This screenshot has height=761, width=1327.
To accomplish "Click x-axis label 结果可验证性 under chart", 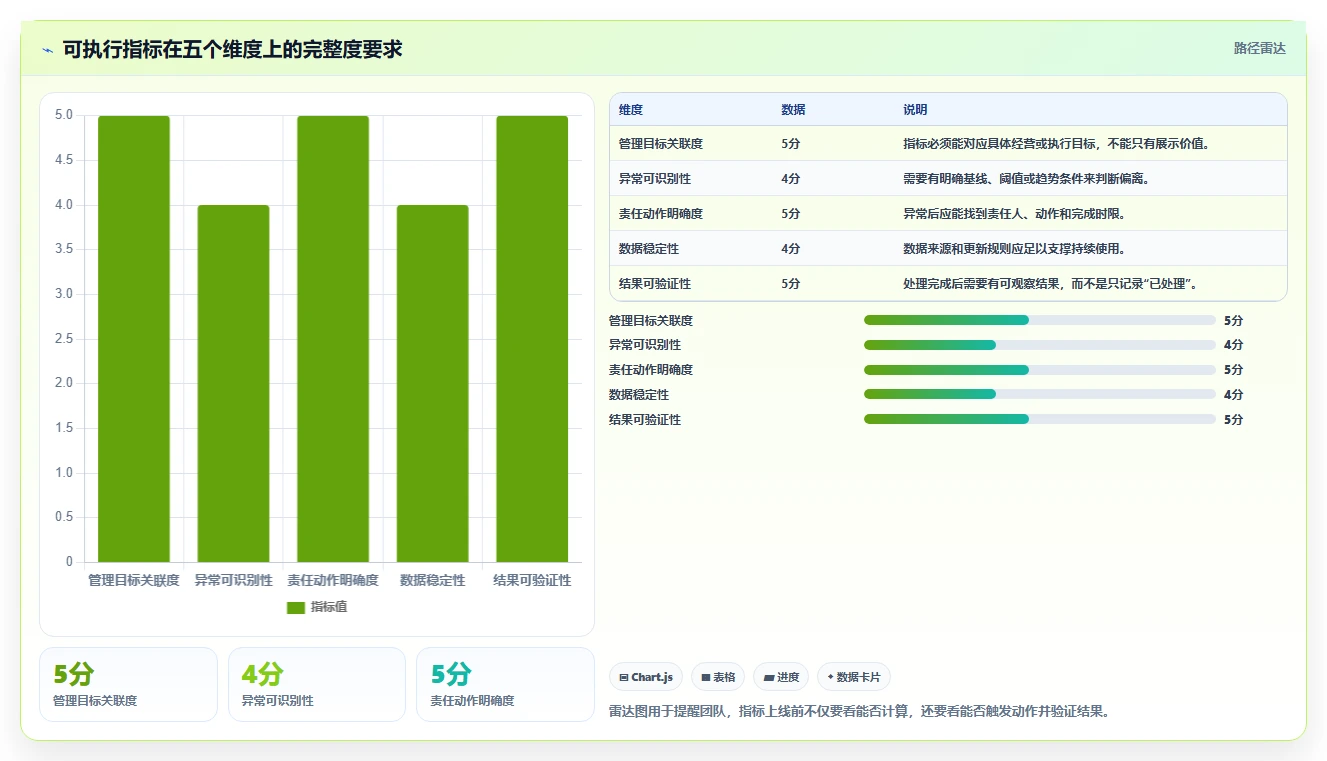I will click(532, 581).
